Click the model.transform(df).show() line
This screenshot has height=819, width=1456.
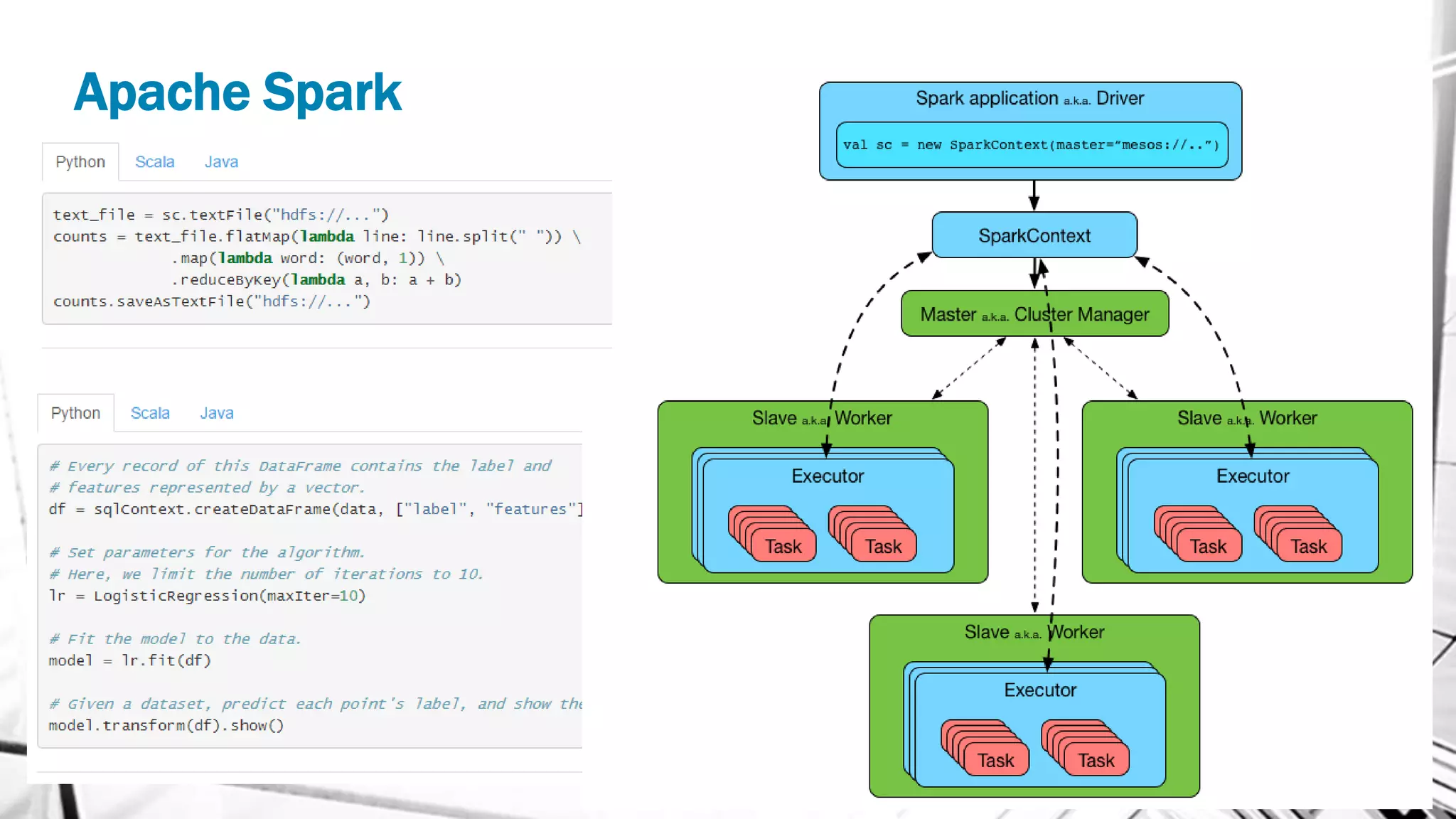tap(166, 725)
